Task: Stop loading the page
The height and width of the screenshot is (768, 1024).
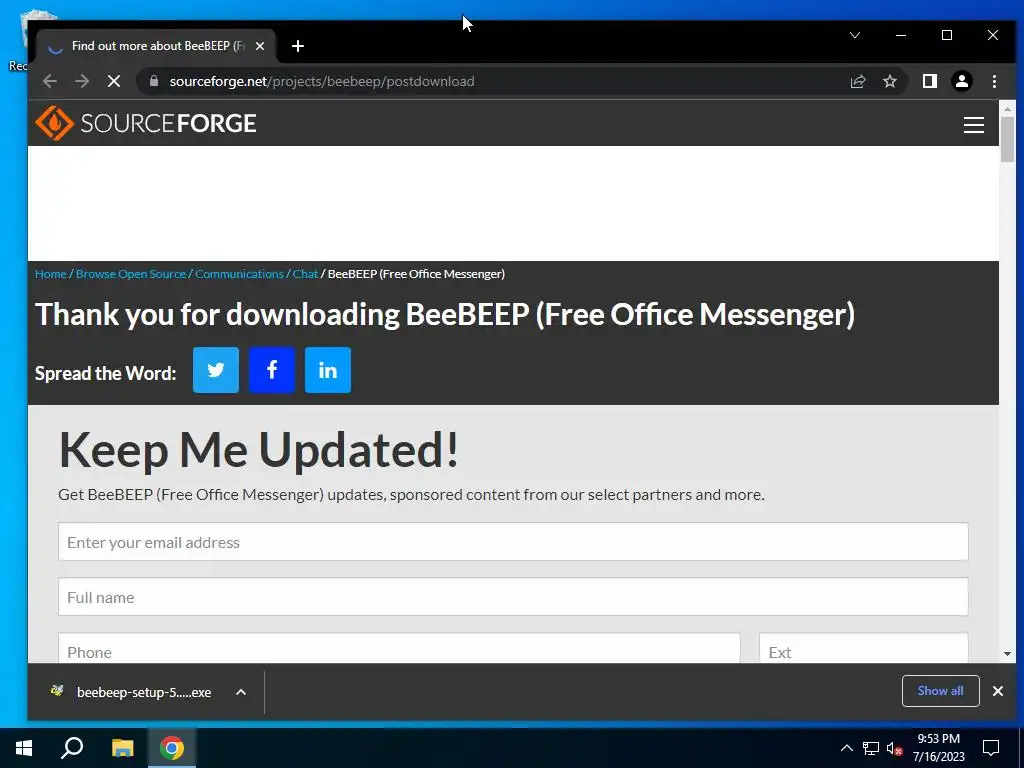Action: (114, 81)
